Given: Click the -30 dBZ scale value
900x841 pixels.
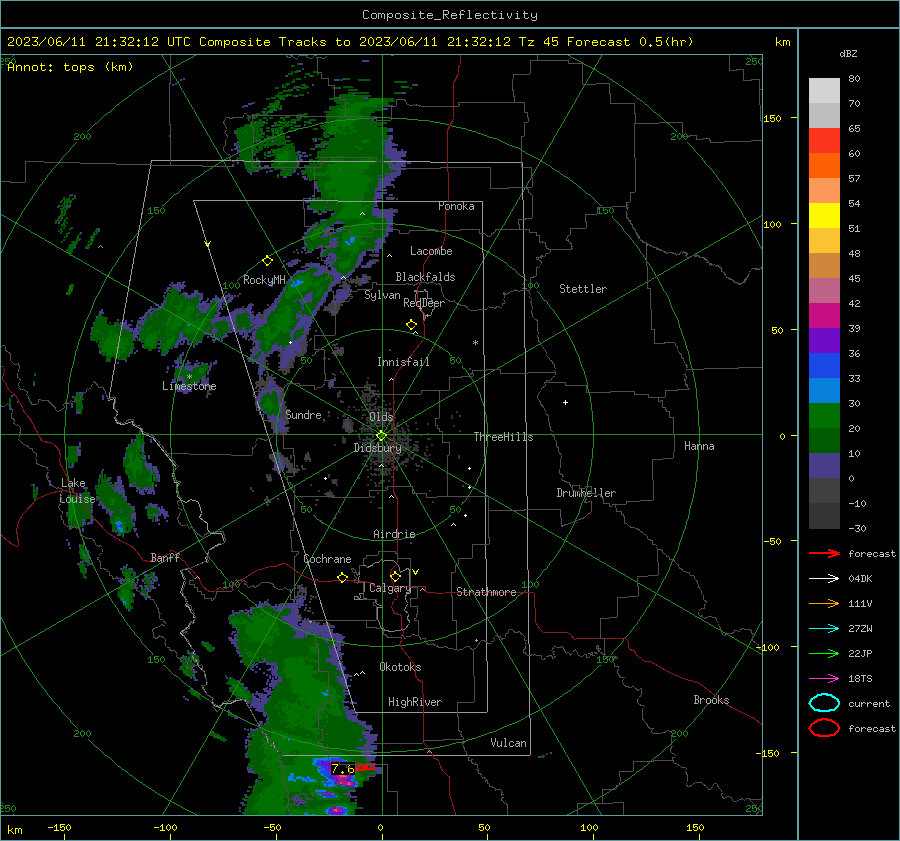Looking at the screenshot, I should coord(857,528).
